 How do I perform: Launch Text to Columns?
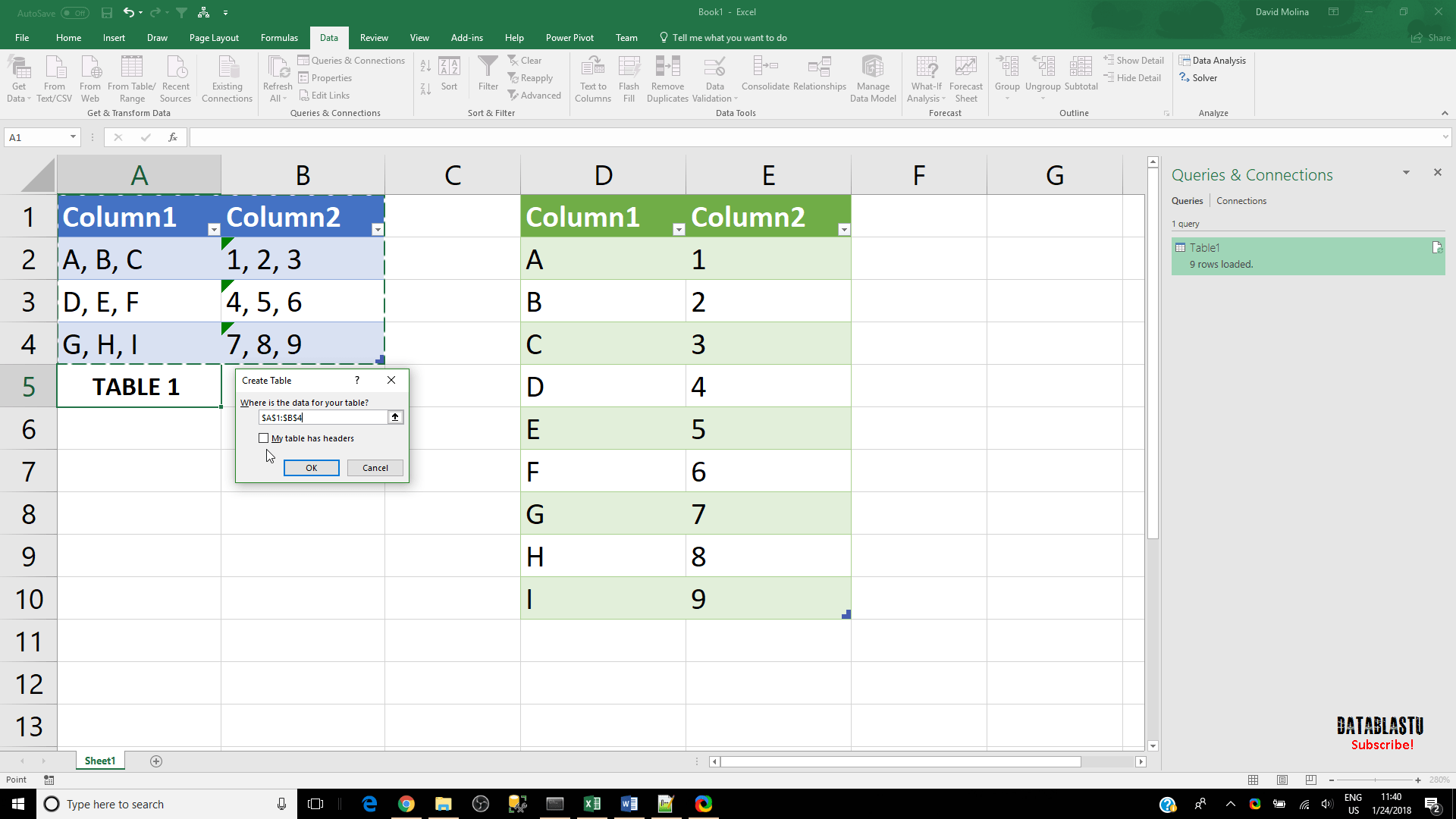593,78
